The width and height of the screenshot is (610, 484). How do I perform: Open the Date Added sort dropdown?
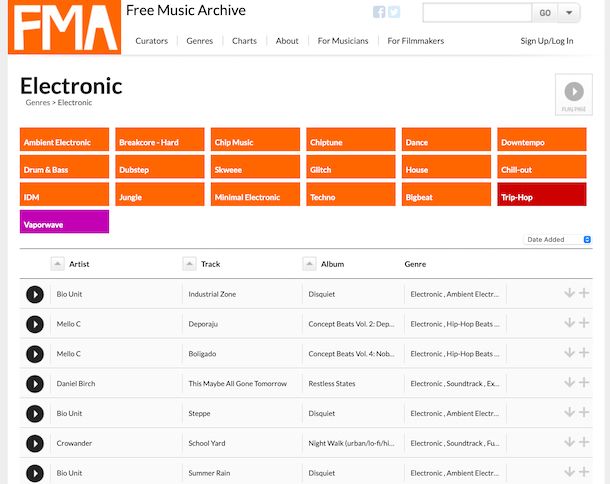pyautogui.click(x=558, y=239)
